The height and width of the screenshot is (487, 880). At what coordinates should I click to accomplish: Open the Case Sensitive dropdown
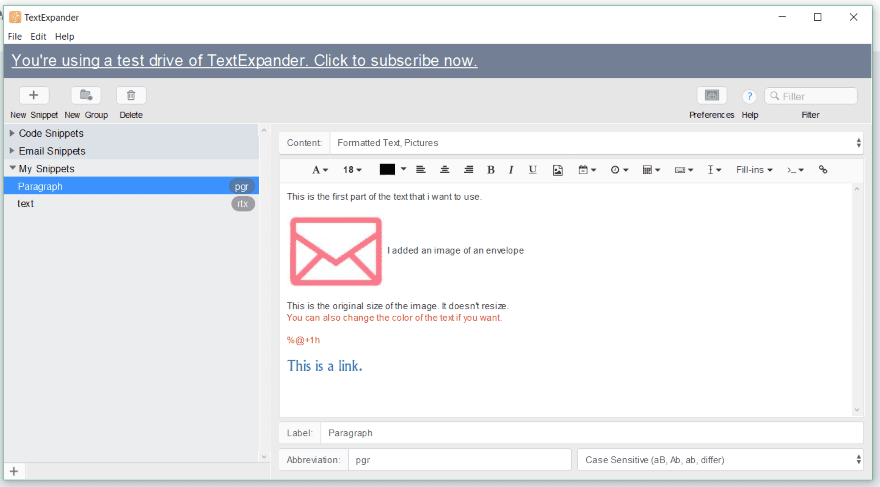pos(720,460)
